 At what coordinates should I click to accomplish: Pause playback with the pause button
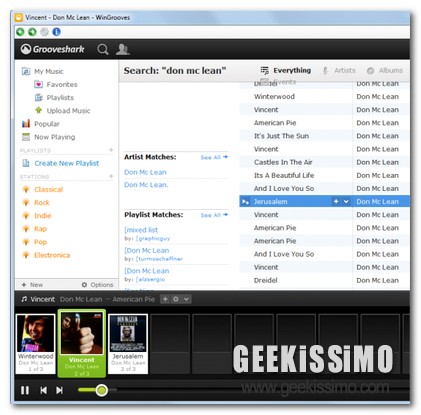coord(25,390)
